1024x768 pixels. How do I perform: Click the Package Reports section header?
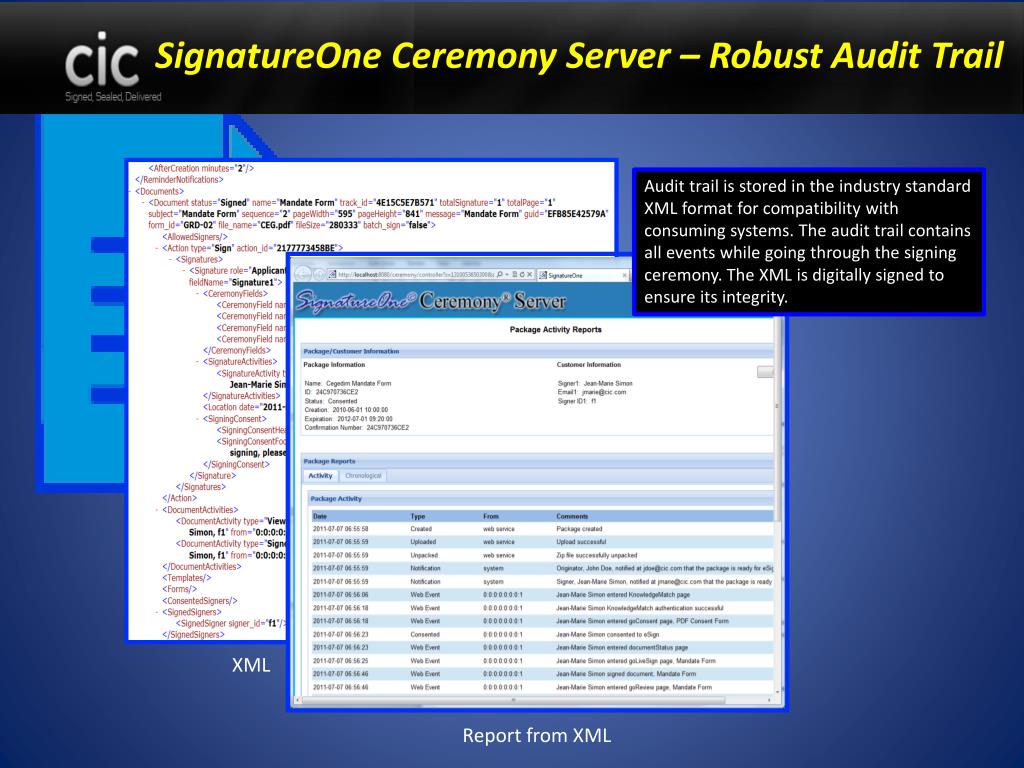pyautogui.click(x=537, y=462)
